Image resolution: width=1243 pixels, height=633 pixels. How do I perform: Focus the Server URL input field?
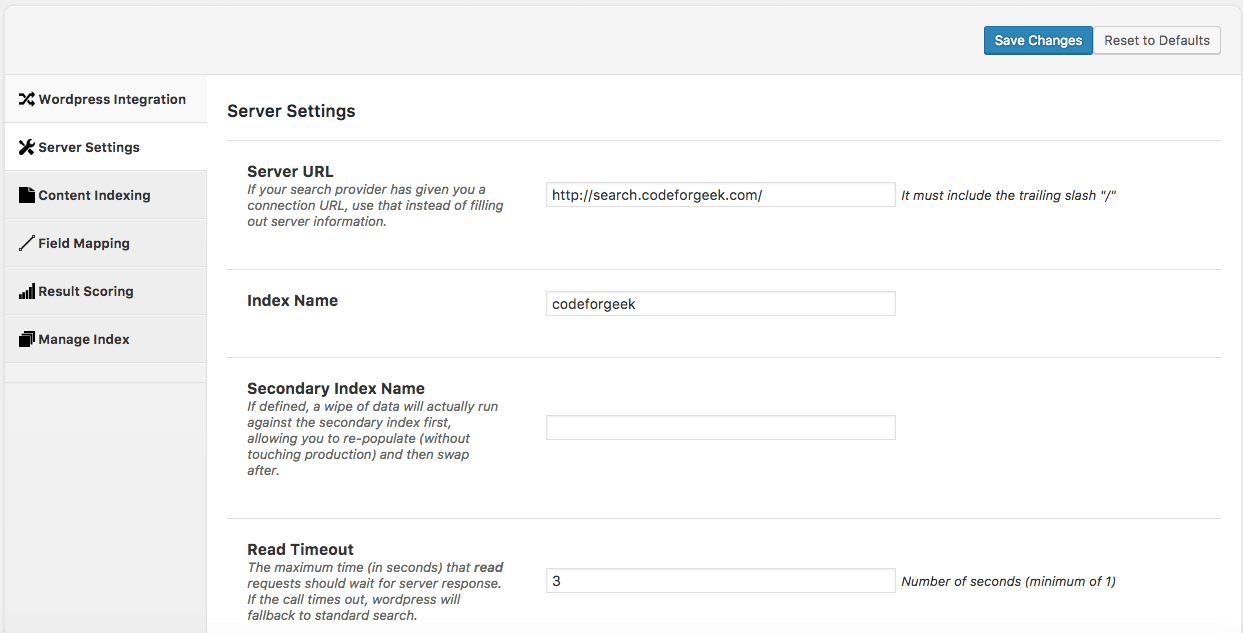coord(720,195)
